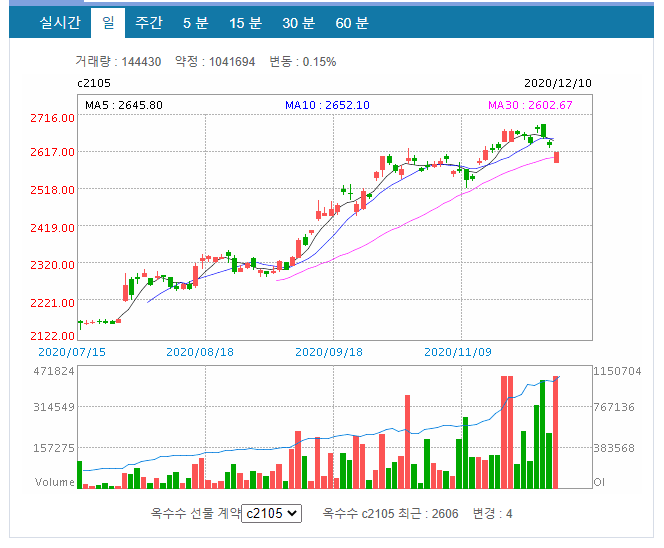Open the c2105 contract dropdown
Image resolution: width=664 pixels, height=548 pixels.
(271, 513)
